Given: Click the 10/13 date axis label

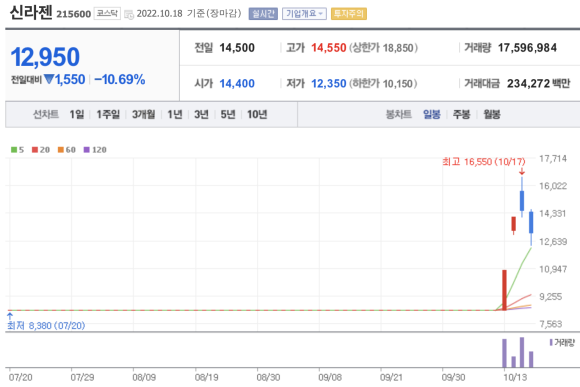Looking at the screenshot, I should (x=515, y=377).
